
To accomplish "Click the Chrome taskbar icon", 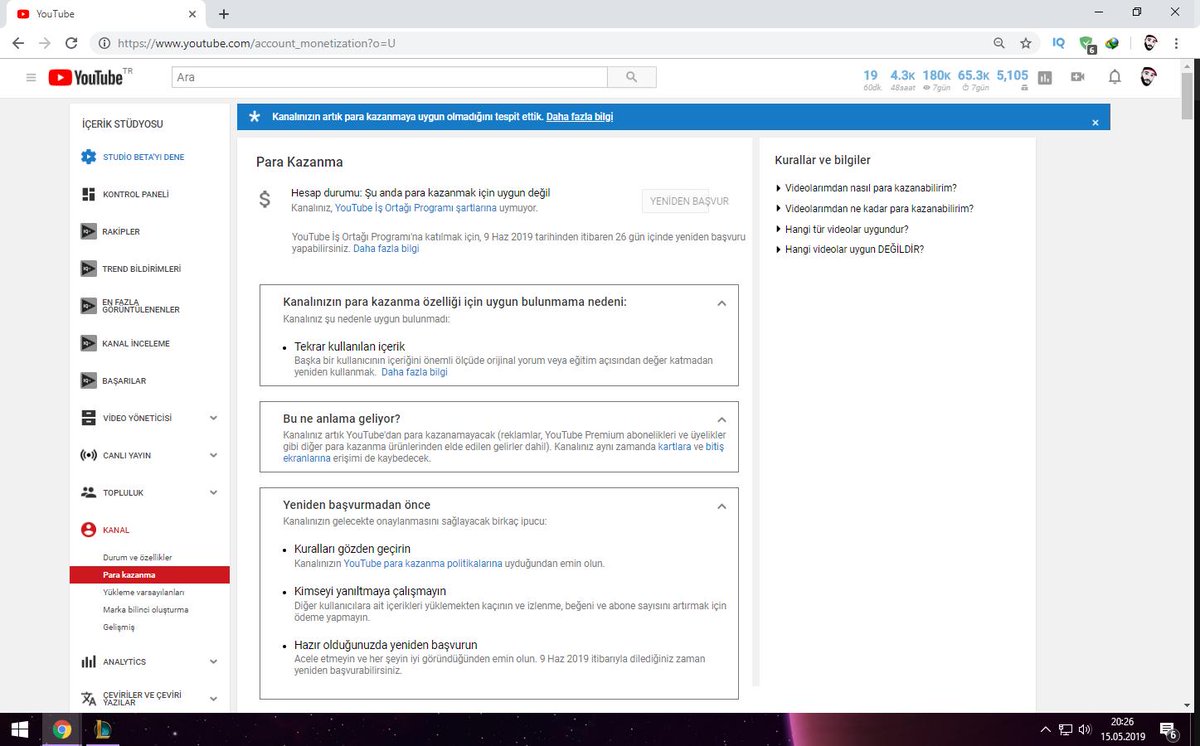I will 61,729.
